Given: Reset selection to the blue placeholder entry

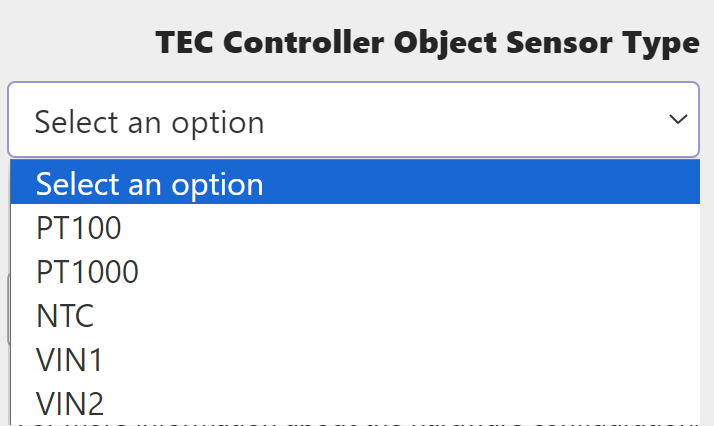Looking at the screenshot, I should click(150, 184).
